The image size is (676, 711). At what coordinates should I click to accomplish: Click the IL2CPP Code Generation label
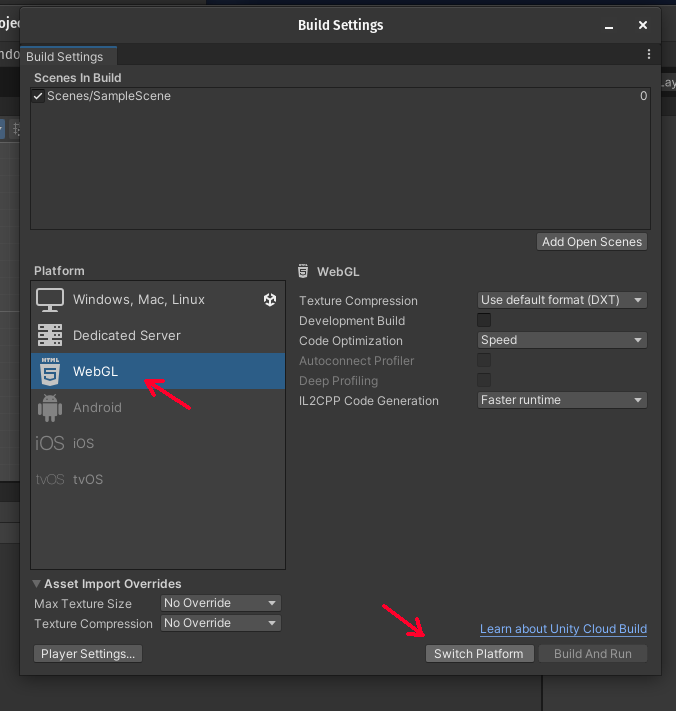tap(369, 401)
